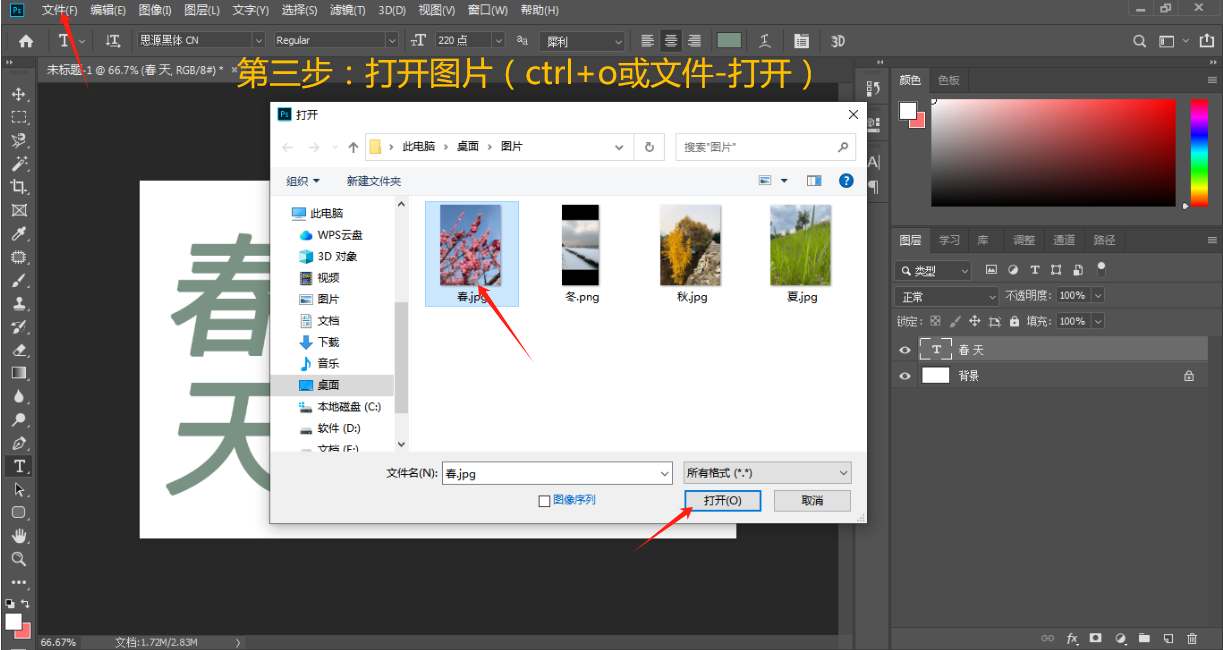This screenshot has width=1223, height=650.
Task: Open the font size dropdown 220 点
Action: 470,40
